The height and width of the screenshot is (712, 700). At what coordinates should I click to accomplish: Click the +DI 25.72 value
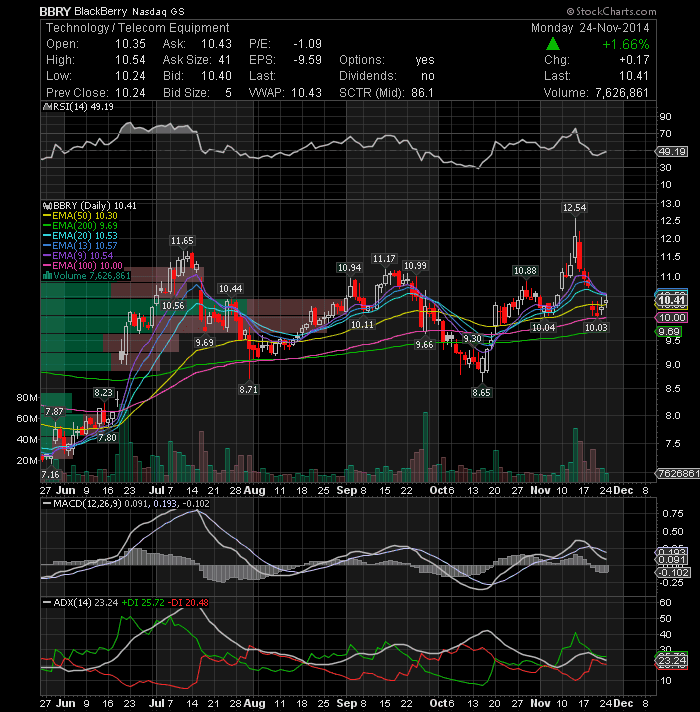click(143, 603)
